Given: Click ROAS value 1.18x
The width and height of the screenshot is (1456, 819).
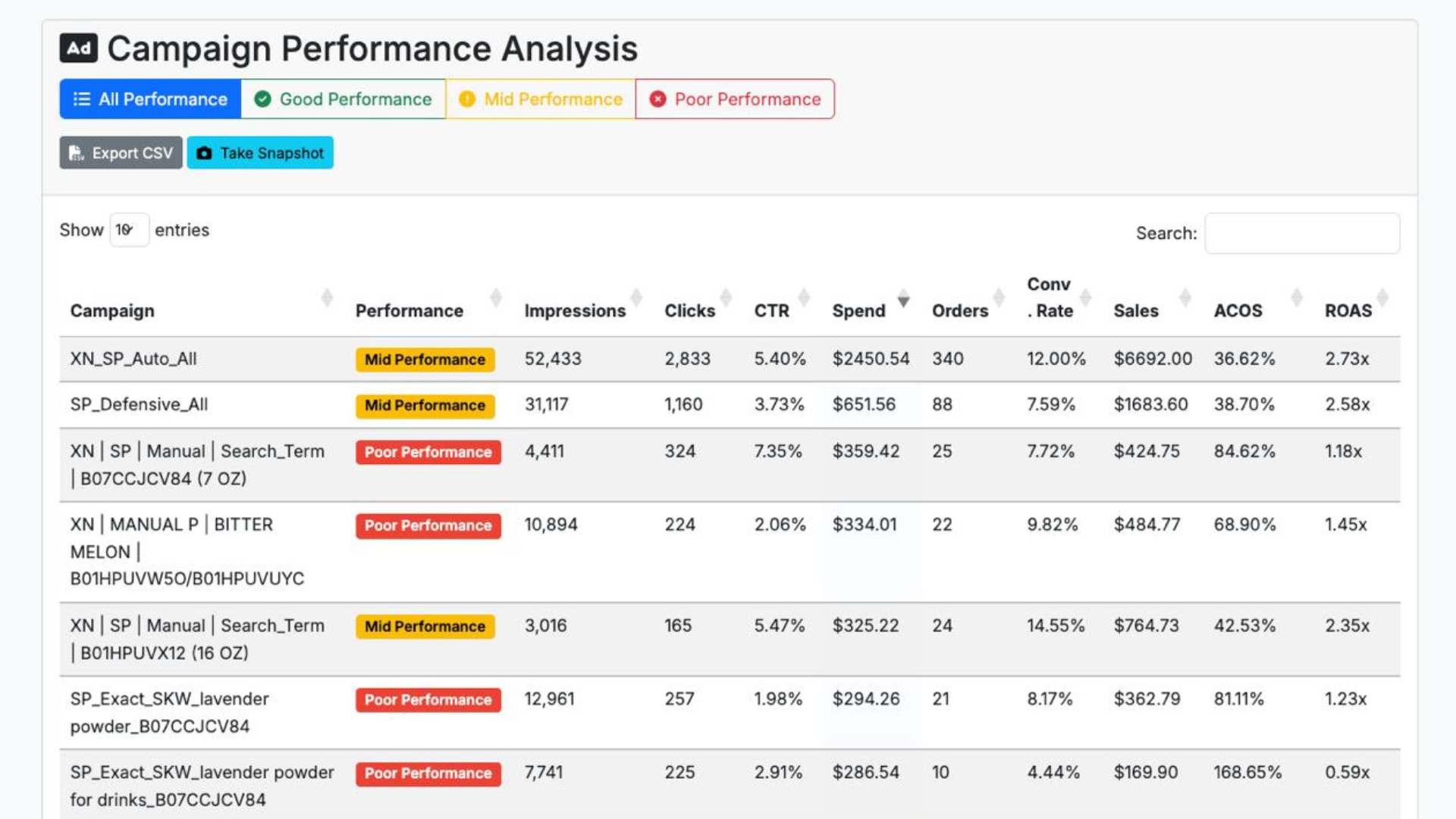Looking at the screenshot, I should point(1343,451).
